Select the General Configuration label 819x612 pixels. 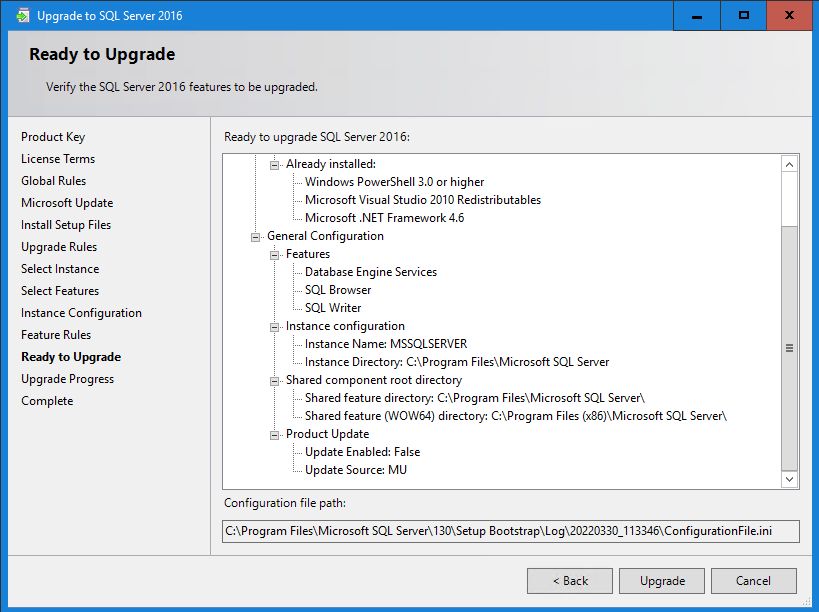tap(325, 236)
